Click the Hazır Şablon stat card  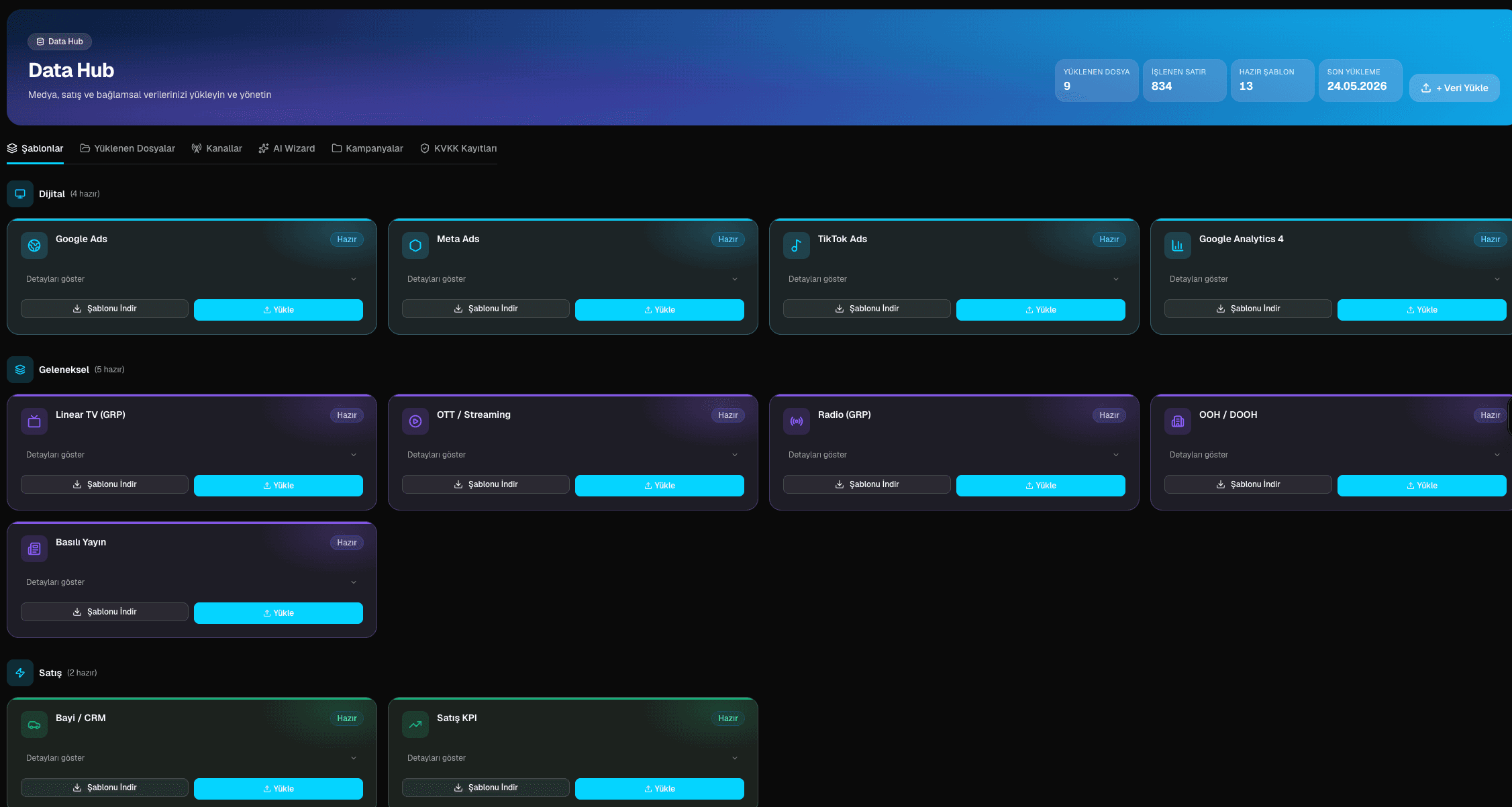(x=1272, y=80)
